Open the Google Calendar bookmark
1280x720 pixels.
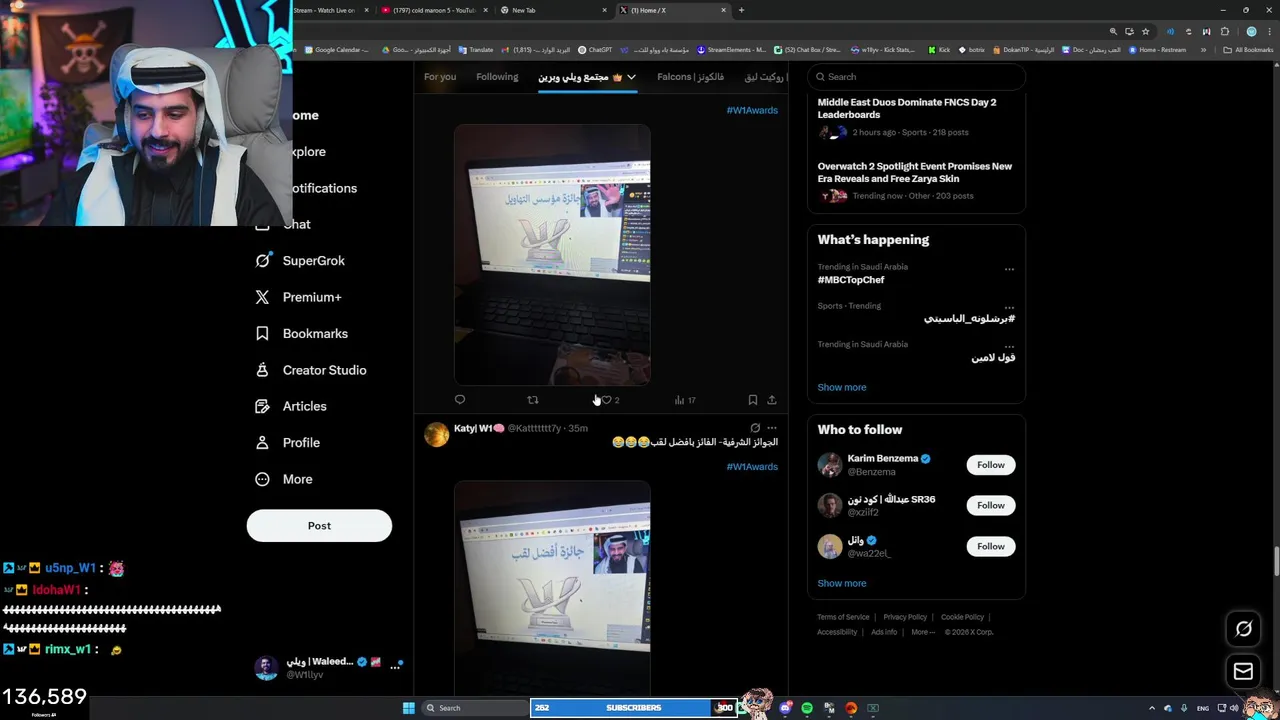(337, 49)
